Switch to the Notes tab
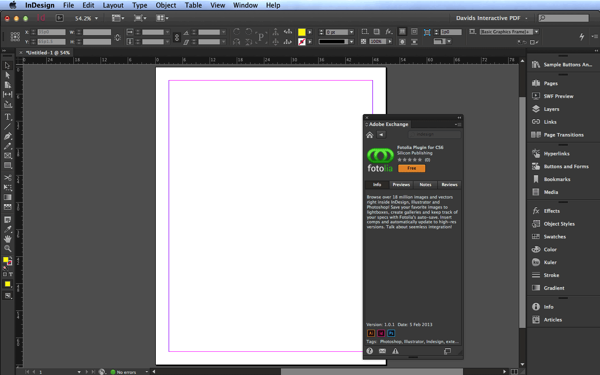The width and height of the screenshot is (600, 375). click(425, 184)
